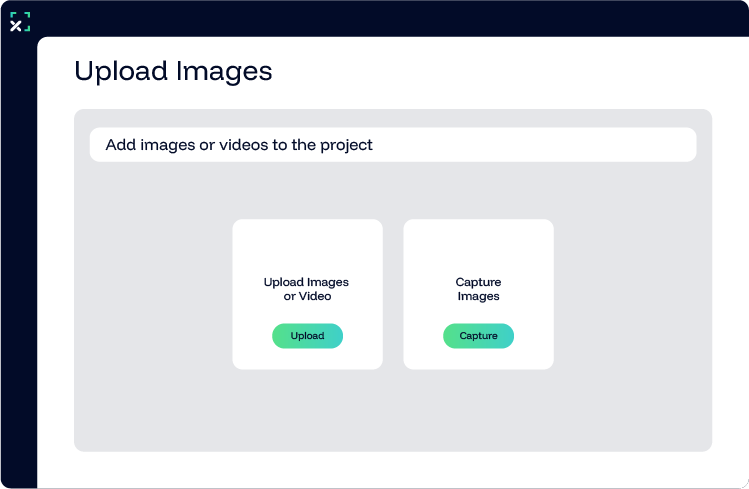
Task: Click the gray panel area beneath the two cards
Action: tap(393, 410)
